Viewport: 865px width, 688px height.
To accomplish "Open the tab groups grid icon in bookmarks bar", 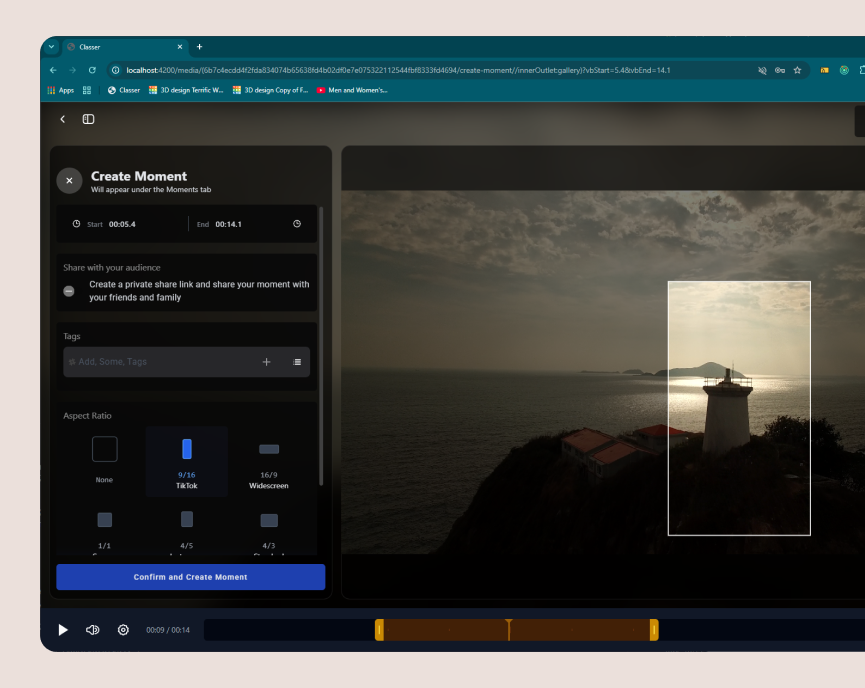I will 87,90.
